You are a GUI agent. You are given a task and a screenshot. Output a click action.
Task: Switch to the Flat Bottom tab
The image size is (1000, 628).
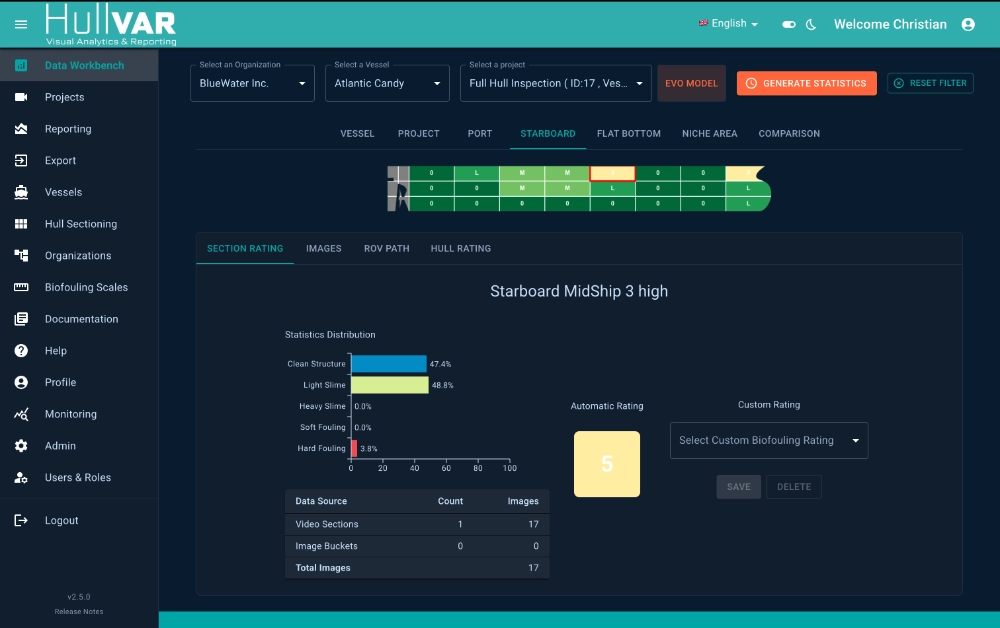[x=629, y=134]
